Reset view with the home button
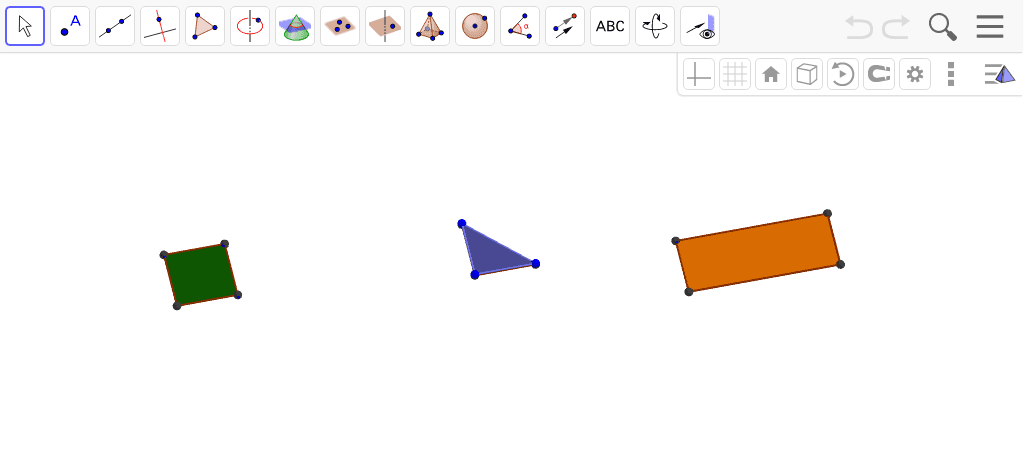The height and width of the screenshot is (450, 1024). click(x=771, y=74)
